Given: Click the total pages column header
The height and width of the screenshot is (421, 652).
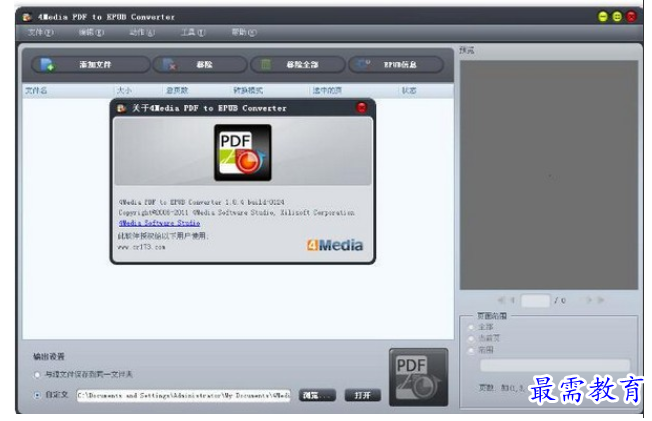Looking at the screenshot, I should [x=196, y=90].
